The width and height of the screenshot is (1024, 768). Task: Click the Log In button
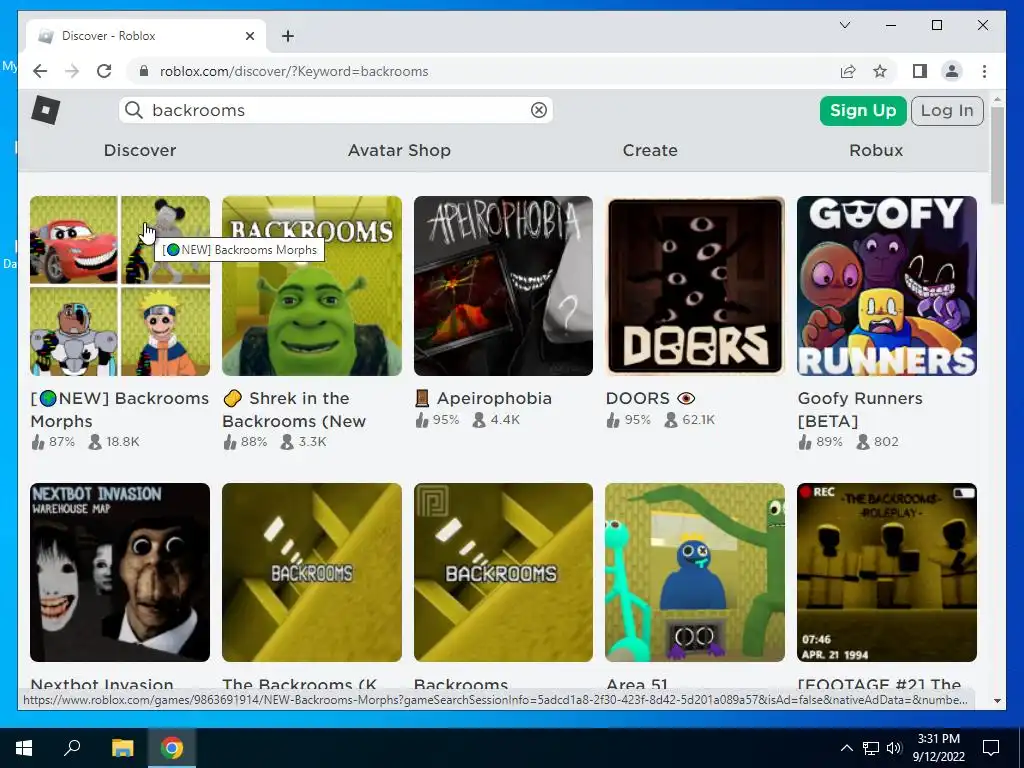[x=947, y=110]
